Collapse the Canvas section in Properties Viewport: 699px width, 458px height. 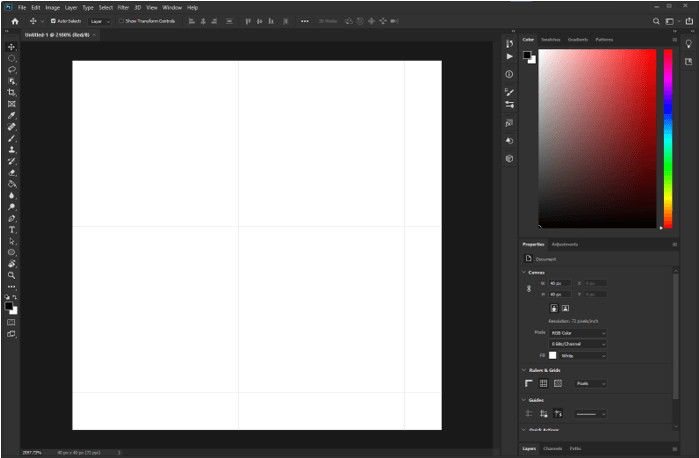pyautogui.click(x=524, y=271)
